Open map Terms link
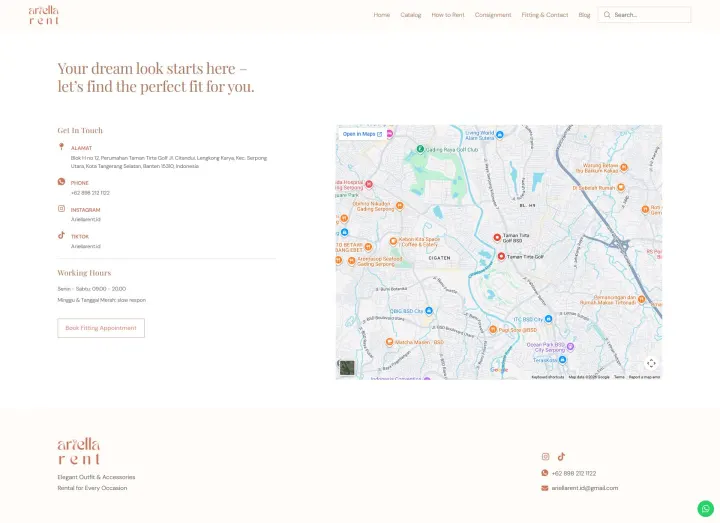The height and width of the screenshot is (523, 720). coord(619,377)
